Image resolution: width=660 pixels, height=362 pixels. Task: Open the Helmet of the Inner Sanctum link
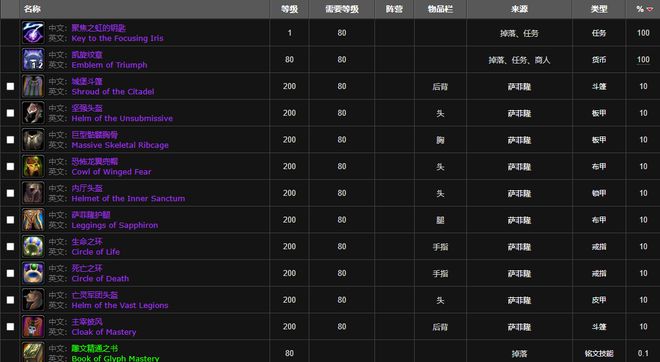pos(128,199)
